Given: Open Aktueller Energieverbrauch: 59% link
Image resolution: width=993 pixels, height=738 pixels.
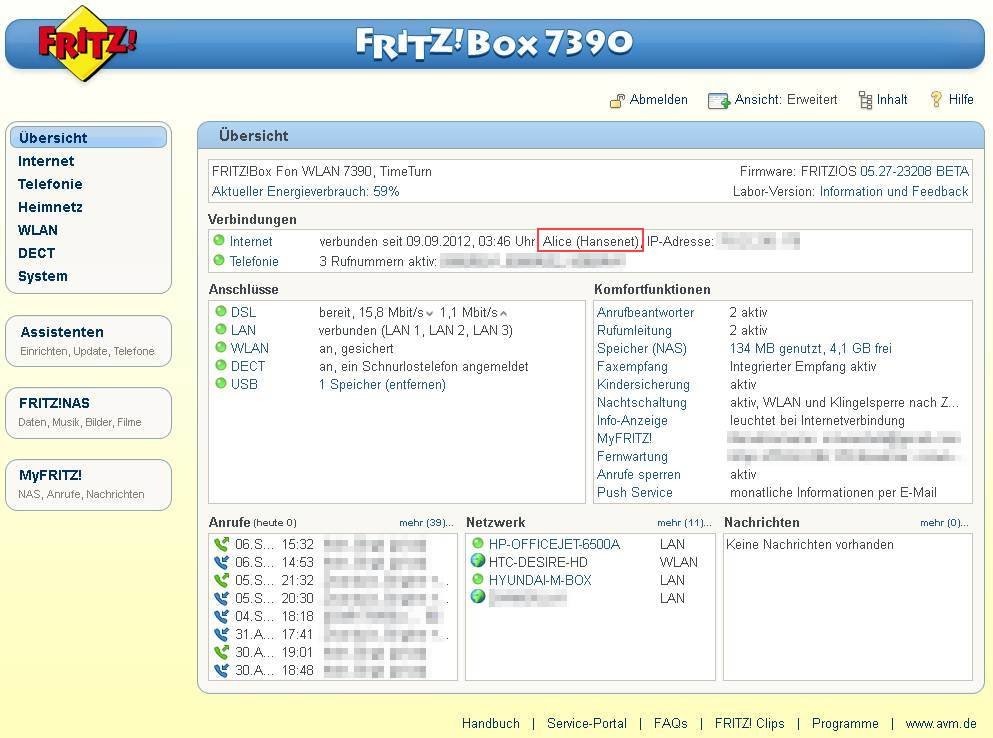Looking at the screenshot, I should (x=305, y=191).
